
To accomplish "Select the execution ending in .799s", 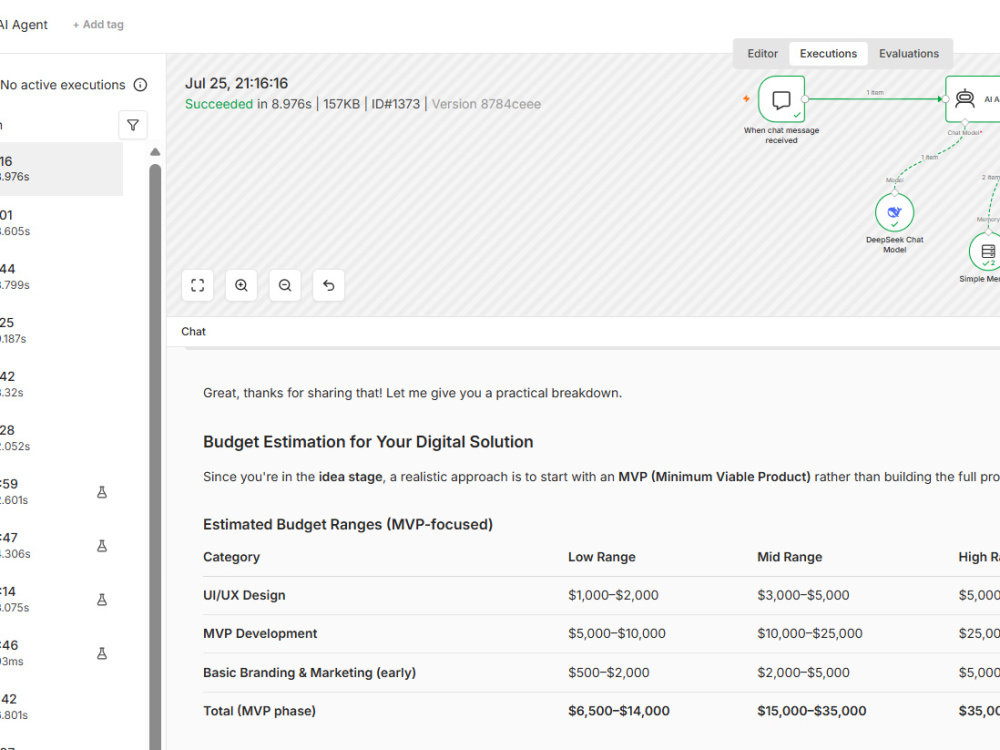I will click(61, 276).
